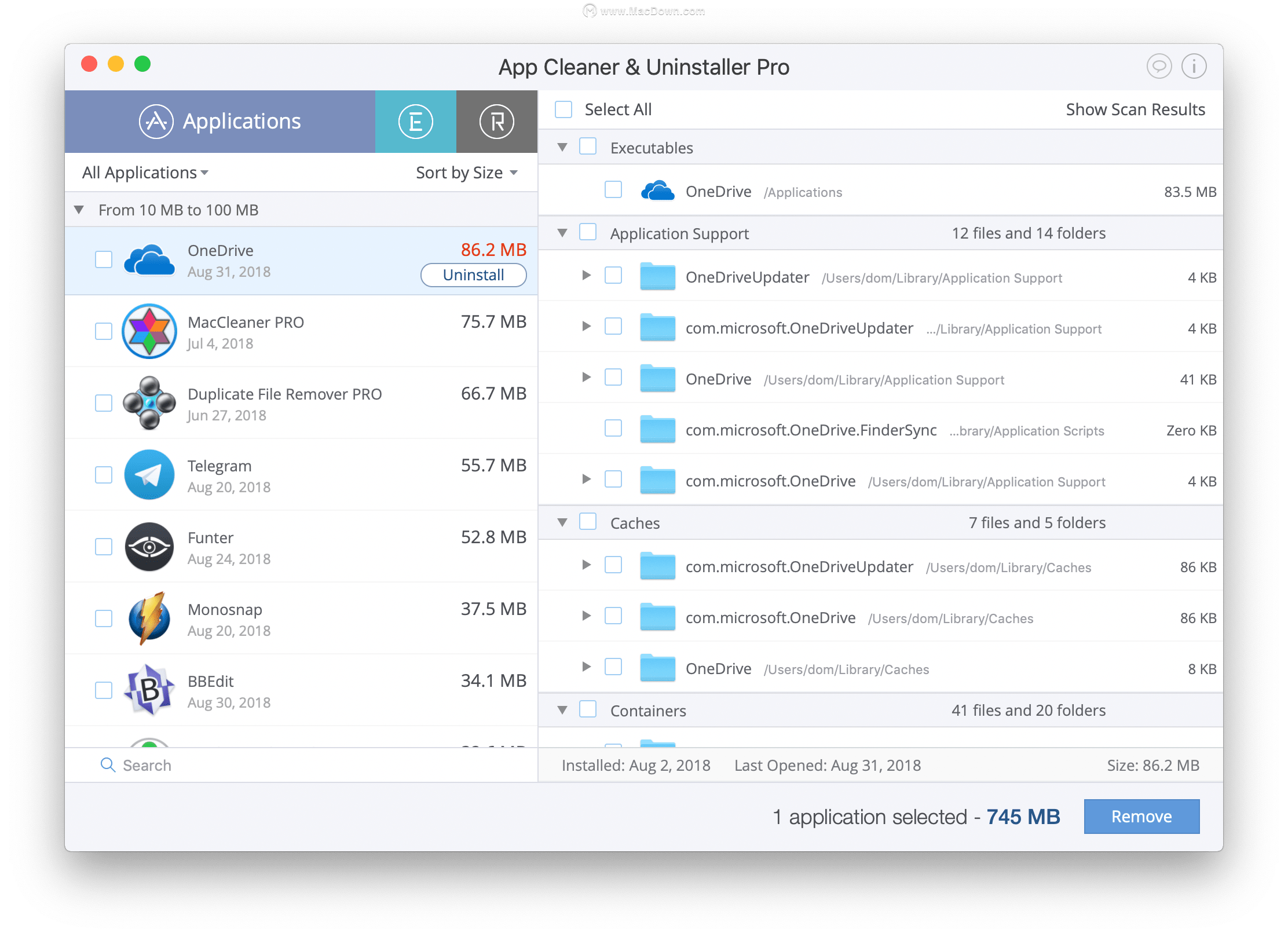The width and height of the screenshot is (1288, 937).
Task: Tick the OneDrive app checkbox in list
Action: coord(104,259)
